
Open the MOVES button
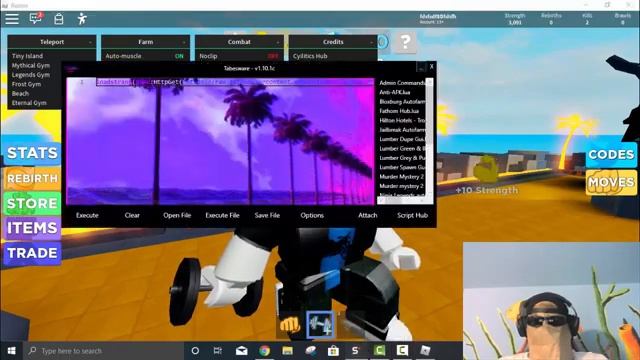pos(611,182)
